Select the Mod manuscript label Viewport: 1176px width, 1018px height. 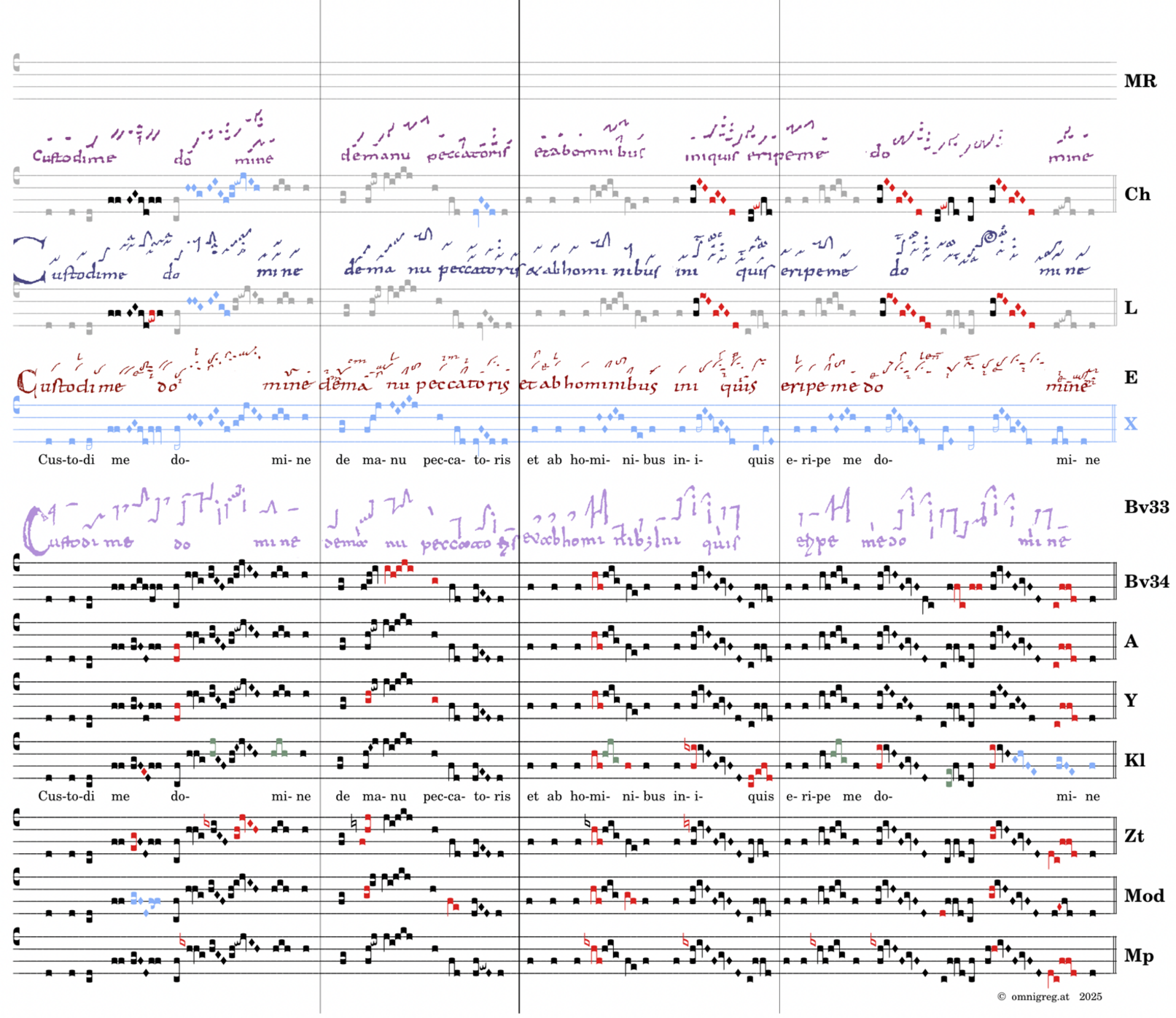coord(1143,895)
